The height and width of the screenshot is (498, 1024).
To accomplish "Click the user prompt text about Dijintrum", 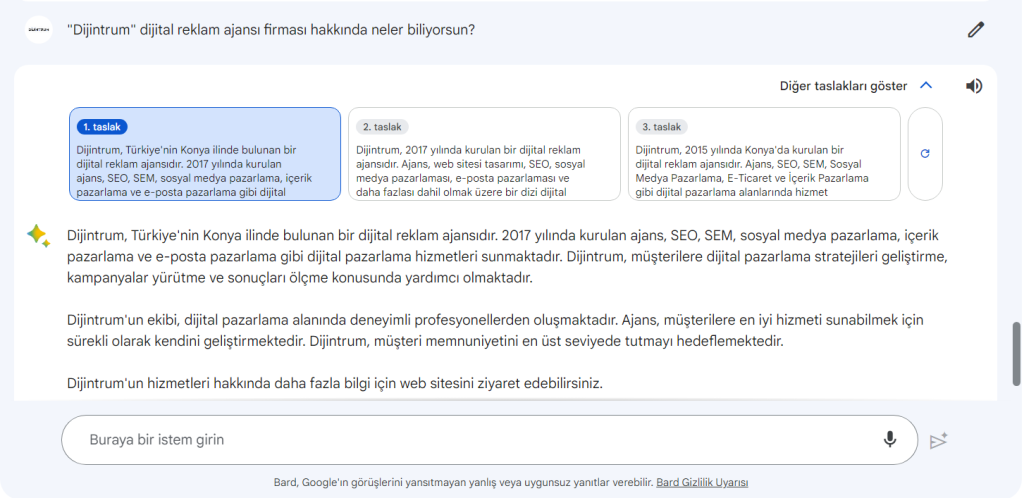I will [x=271, y=30].
